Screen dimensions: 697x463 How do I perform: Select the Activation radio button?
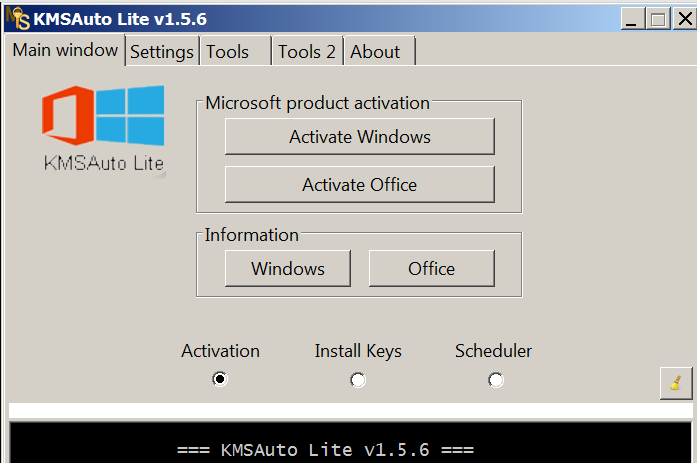pyautogui.click(x=220, y=380)
